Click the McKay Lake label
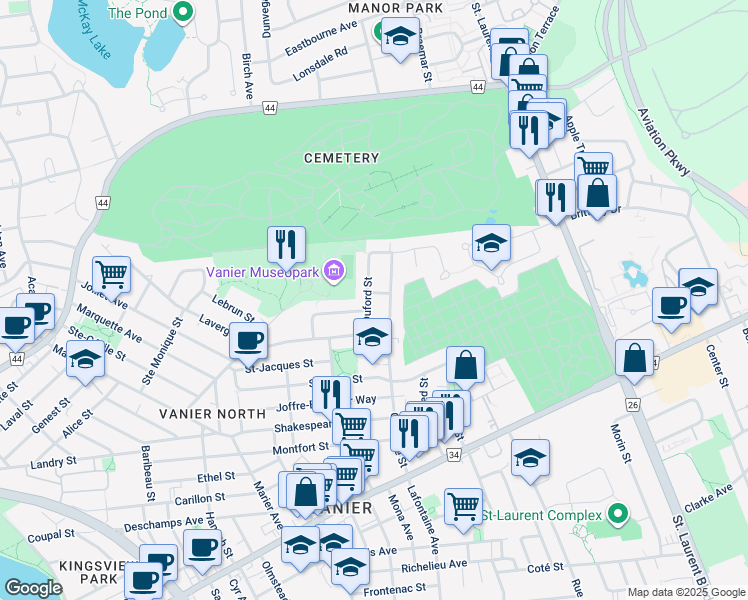Viewport: 748px width, 600px height. point(92,30)
